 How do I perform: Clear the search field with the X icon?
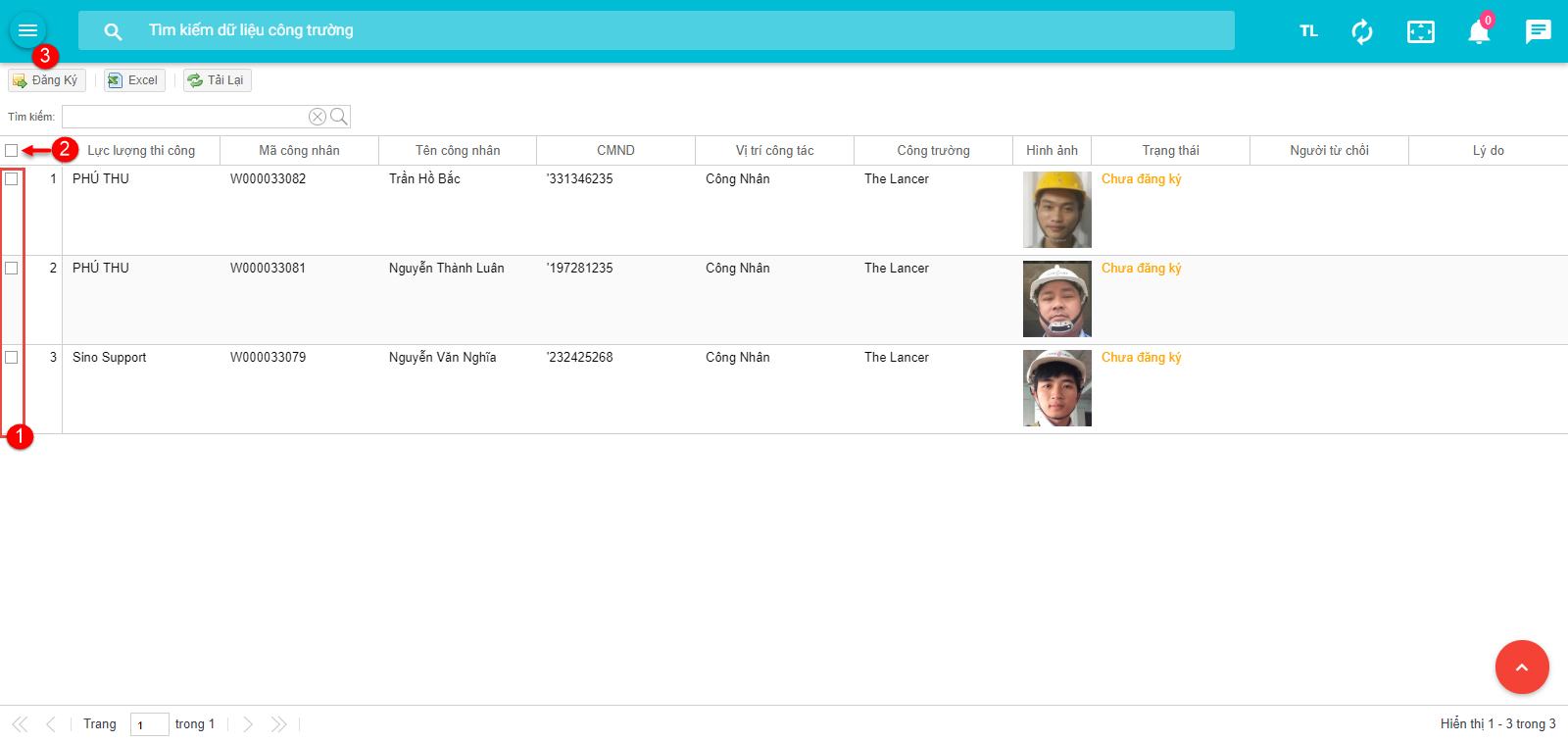point(318,117)
